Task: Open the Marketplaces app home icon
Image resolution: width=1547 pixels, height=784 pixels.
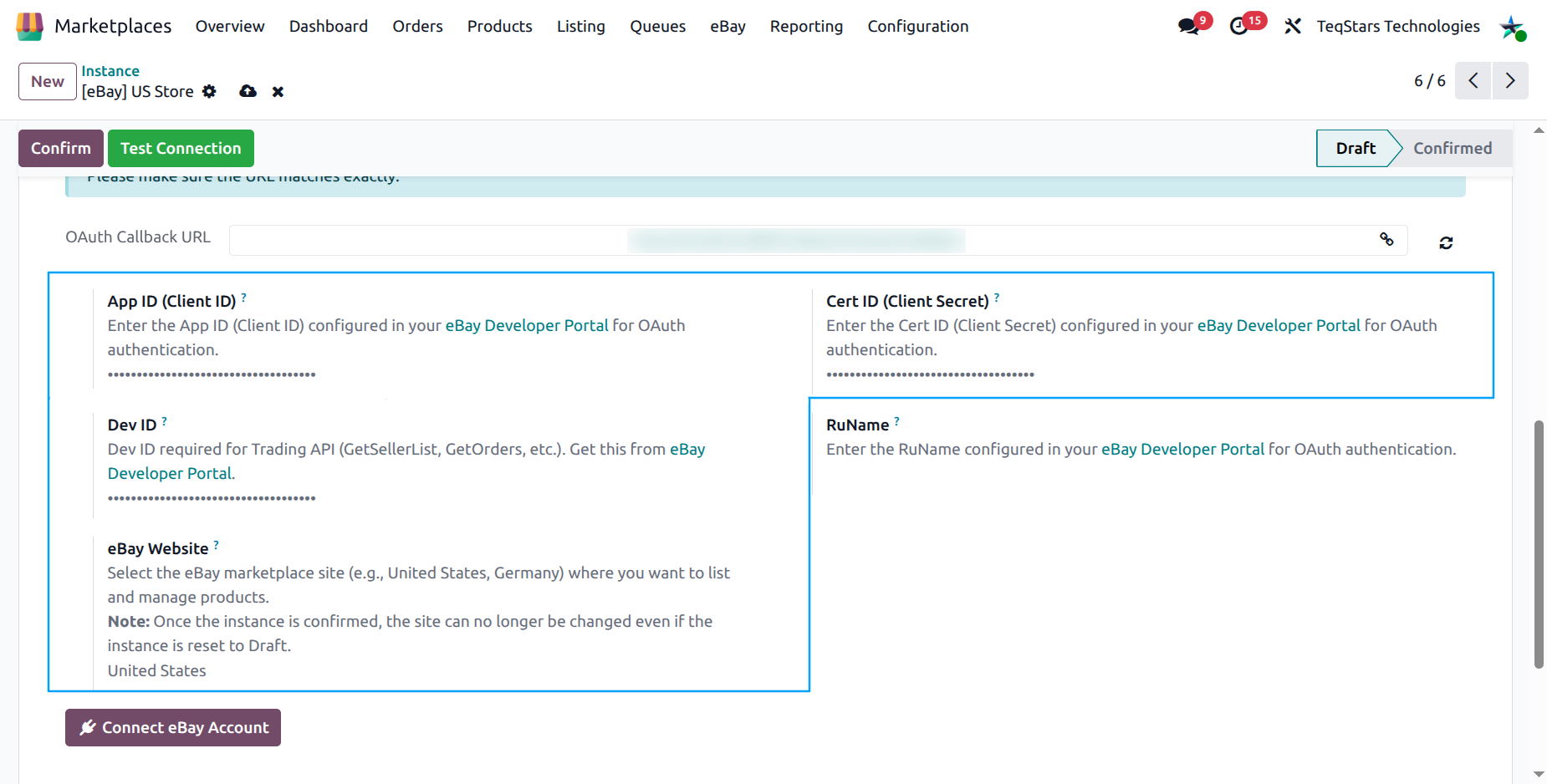Action: click(x=29, y=27)
